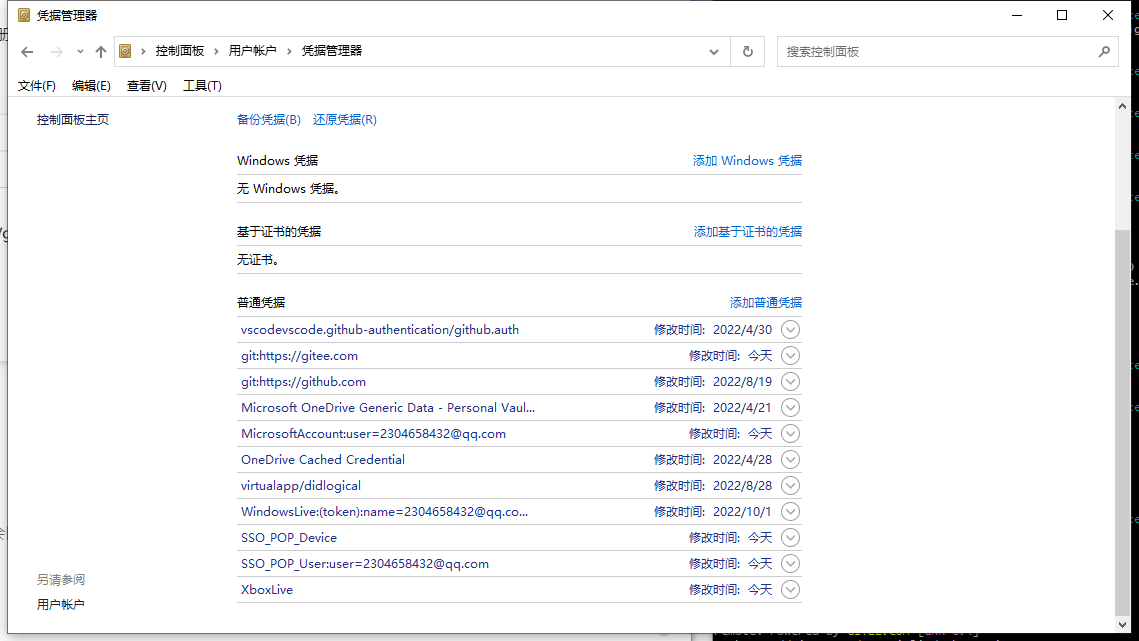The image size is (1139, 641).
Task: Click the vertical scrollbar up arrow
Action: [x=1122, y=106]
